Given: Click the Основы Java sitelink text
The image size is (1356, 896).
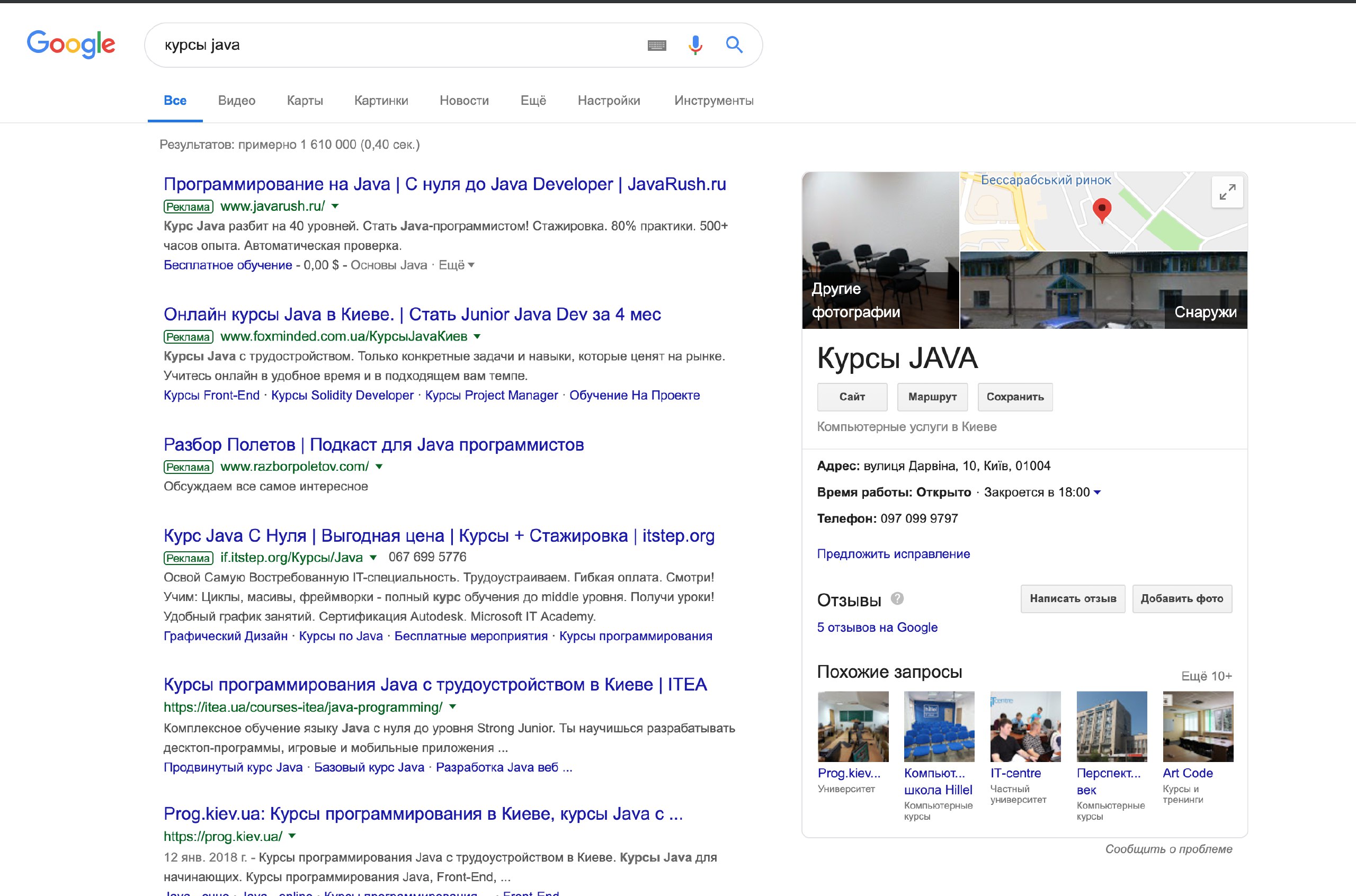Looking at the screenshot, I should click(389, 265).
